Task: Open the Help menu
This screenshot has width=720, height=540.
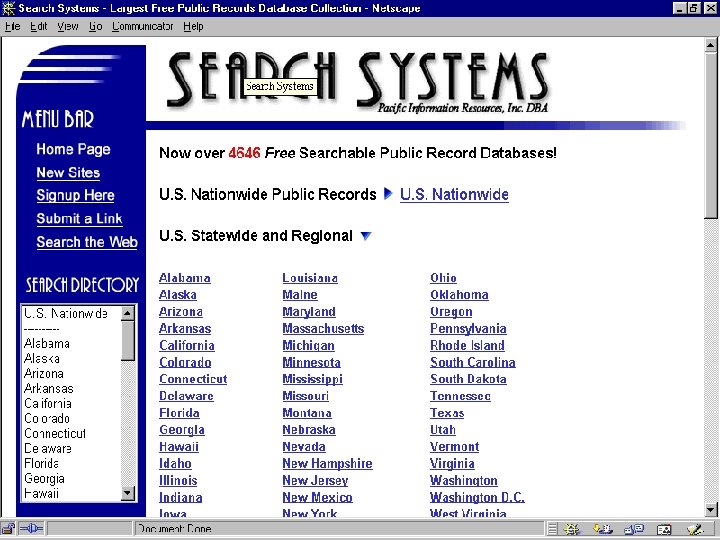Action: click(193, 27)
